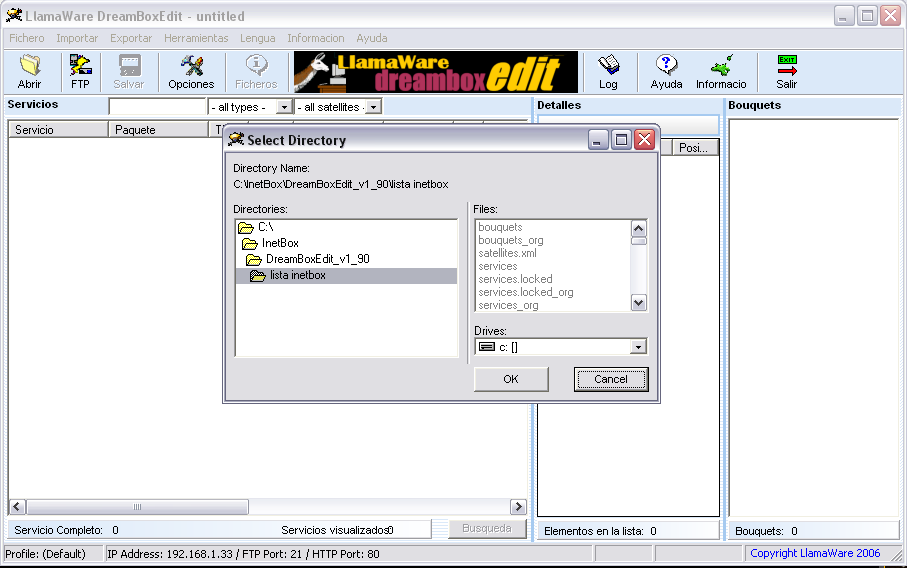The image size is (907, 568).
Task: Click the services horizontal scrollbar thumb
Action: (137, 507)
